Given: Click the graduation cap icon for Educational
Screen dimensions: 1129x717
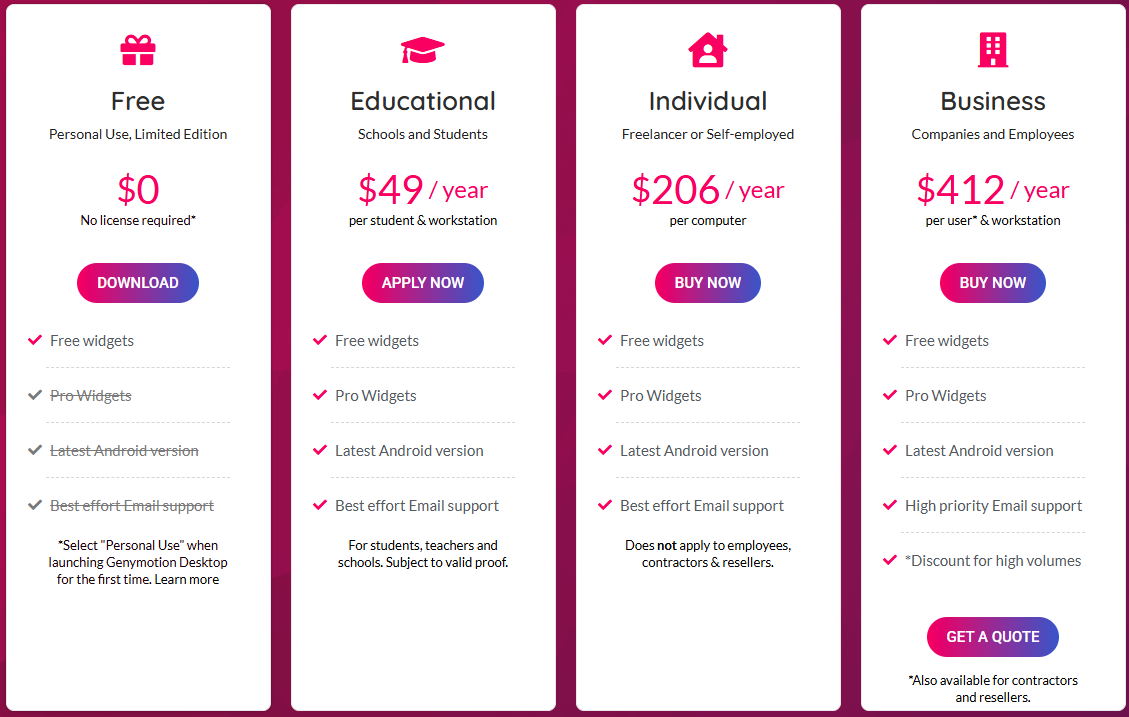Looking at the screenshot, I should (x=423, y=50).
